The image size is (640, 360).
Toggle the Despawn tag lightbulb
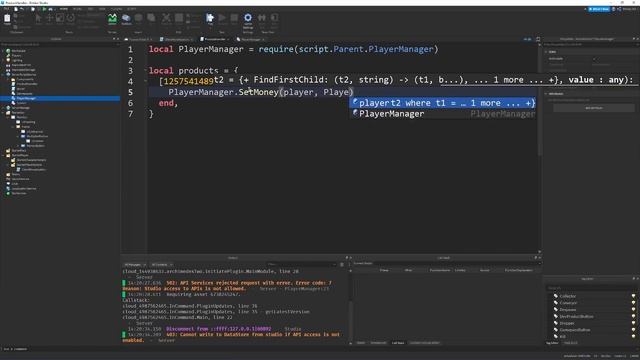[x=633, y=309]
